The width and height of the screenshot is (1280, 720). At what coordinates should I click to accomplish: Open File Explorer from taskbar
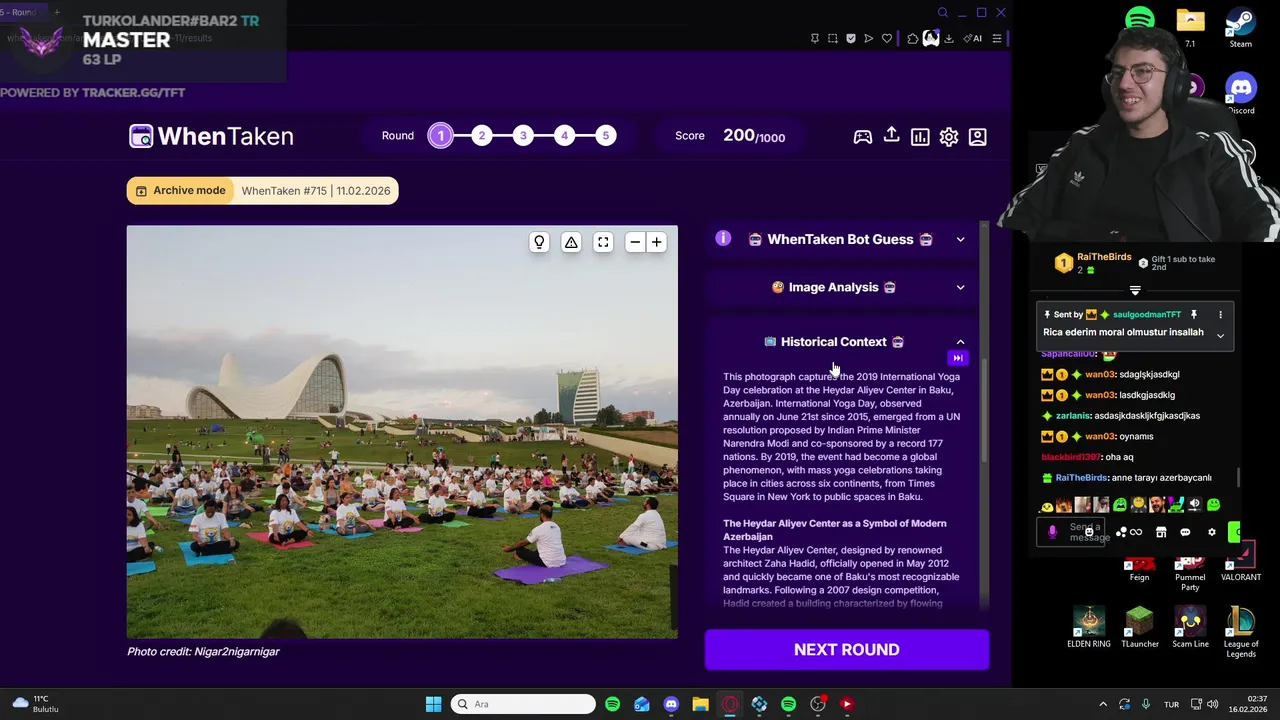700,704
